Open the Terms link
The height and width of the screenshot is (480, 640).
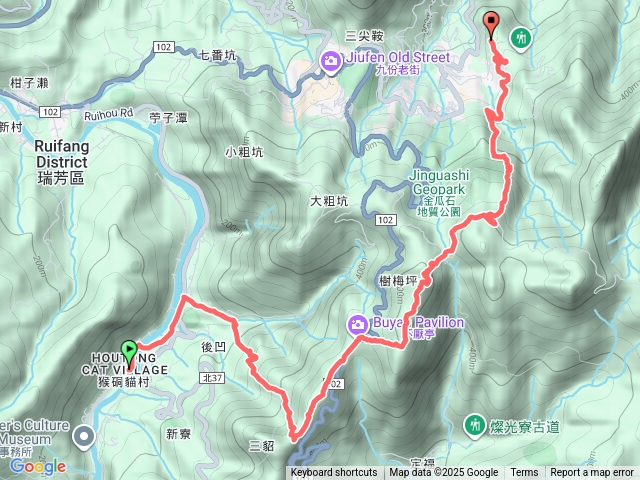pyautogui.click(x=524, y=473)
